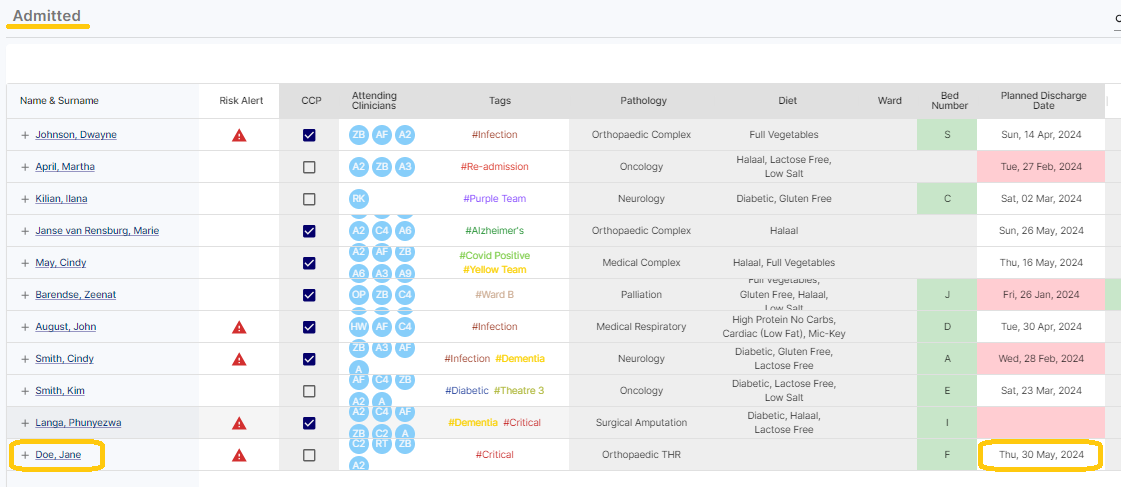1121x487 pixels.
Task: Tick CCP checkbox for Doe, Jane
Action: (309, 455)
